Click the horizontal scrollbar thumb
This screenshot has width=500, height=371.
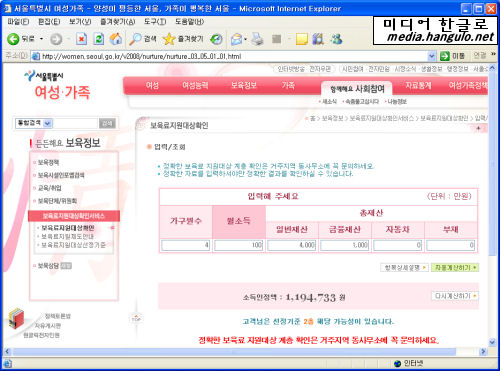(234, 352)
